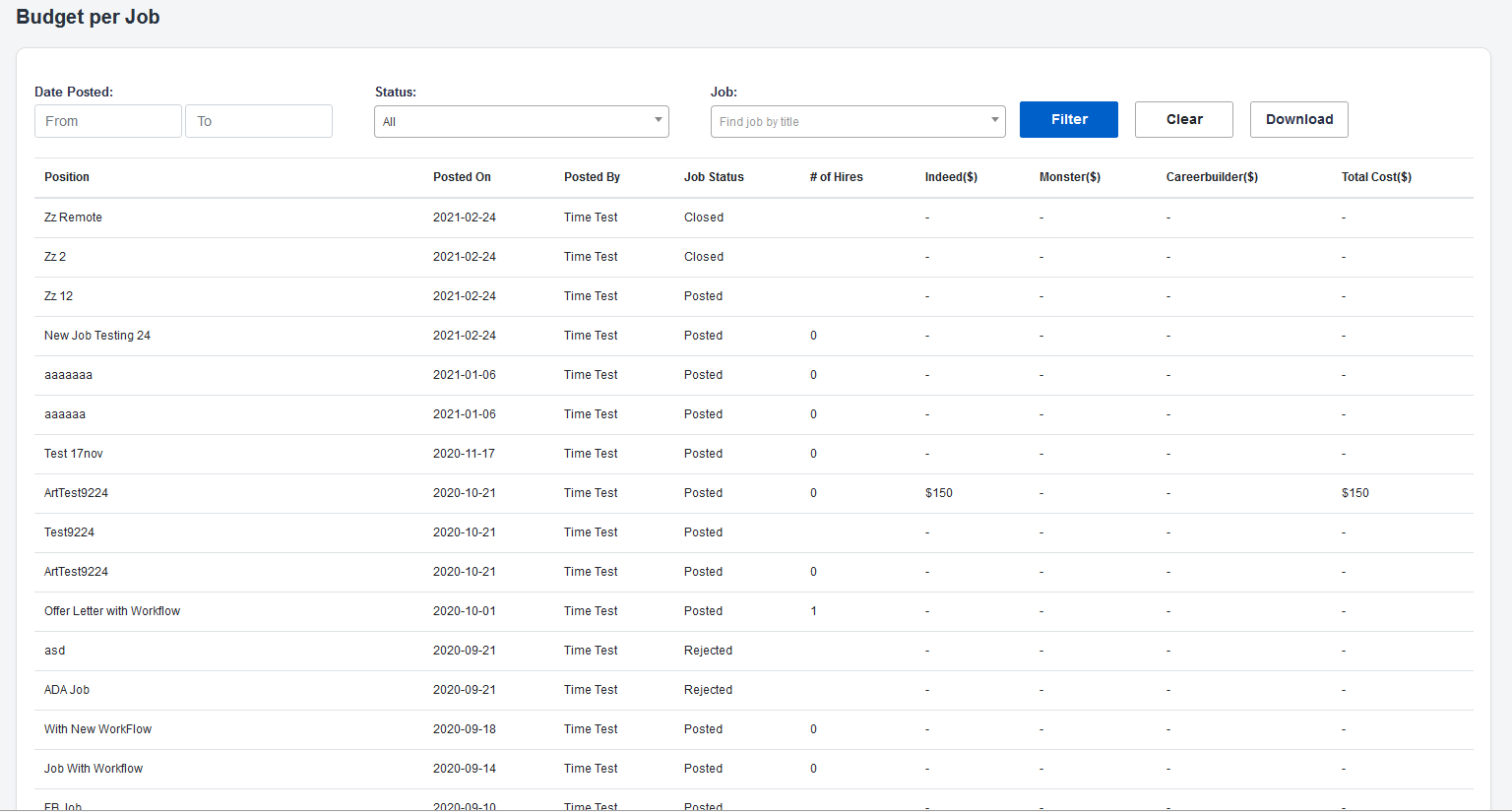Click the Indeed($) column header
The image size is (1512, 812).
pyautogui.click(x=951, y=177)
